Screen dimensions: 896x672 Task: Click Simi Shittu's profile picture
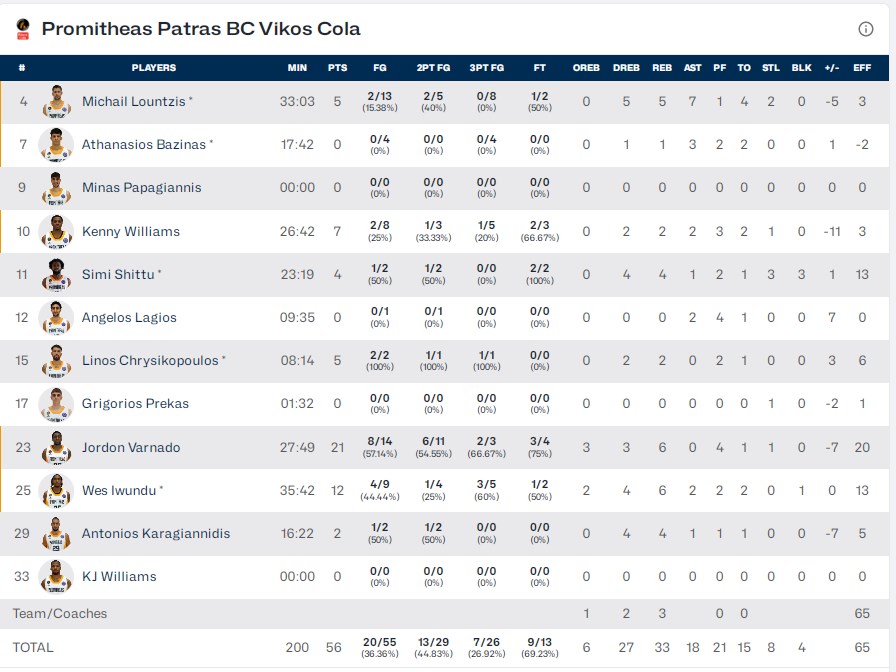[x=56, y=274]
